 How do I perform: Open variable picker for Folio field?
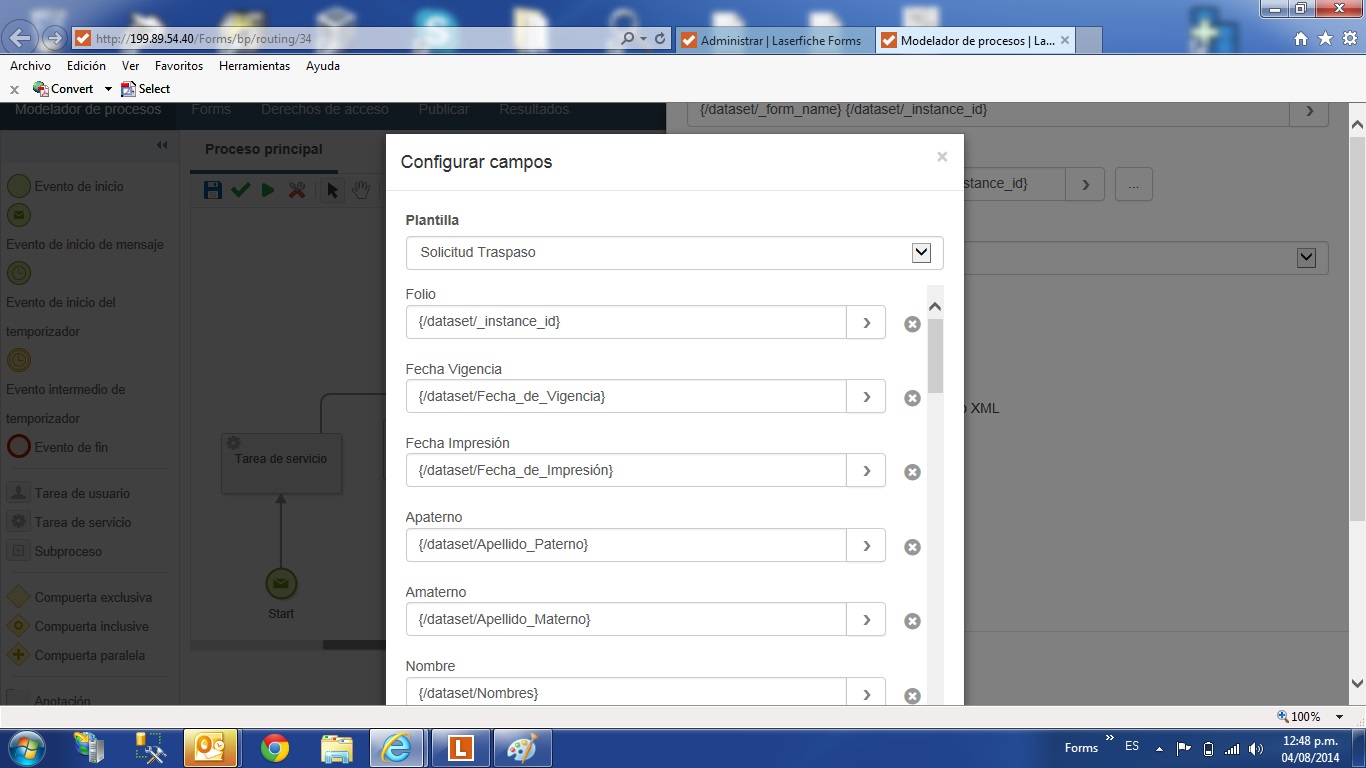pos(866,322)
